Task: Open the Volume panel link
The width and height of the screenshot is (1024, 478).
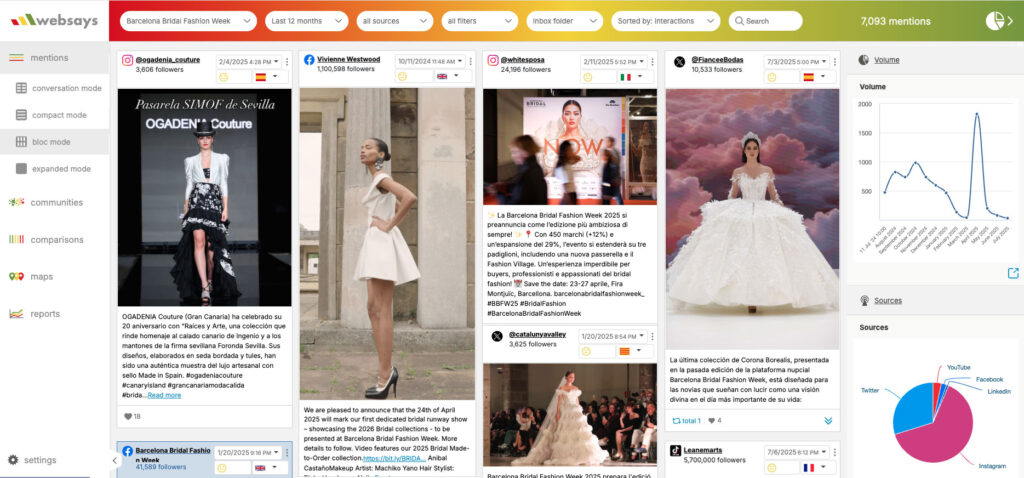Action: tap(887, 60)
